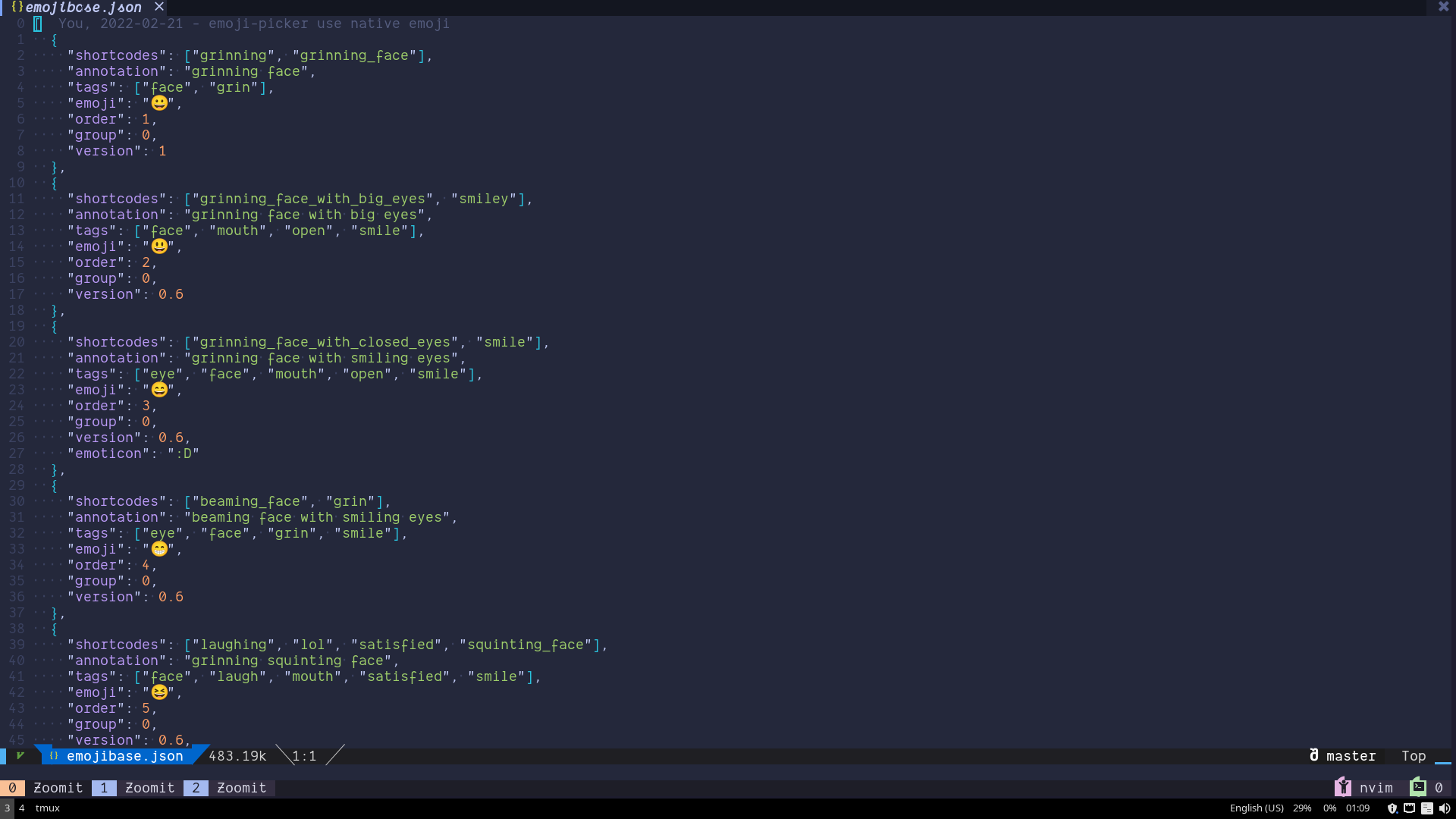This screenshot has height=819, width=1456.
Task: Click the grinning face emoji on line 5
Action: click(159, 102)
